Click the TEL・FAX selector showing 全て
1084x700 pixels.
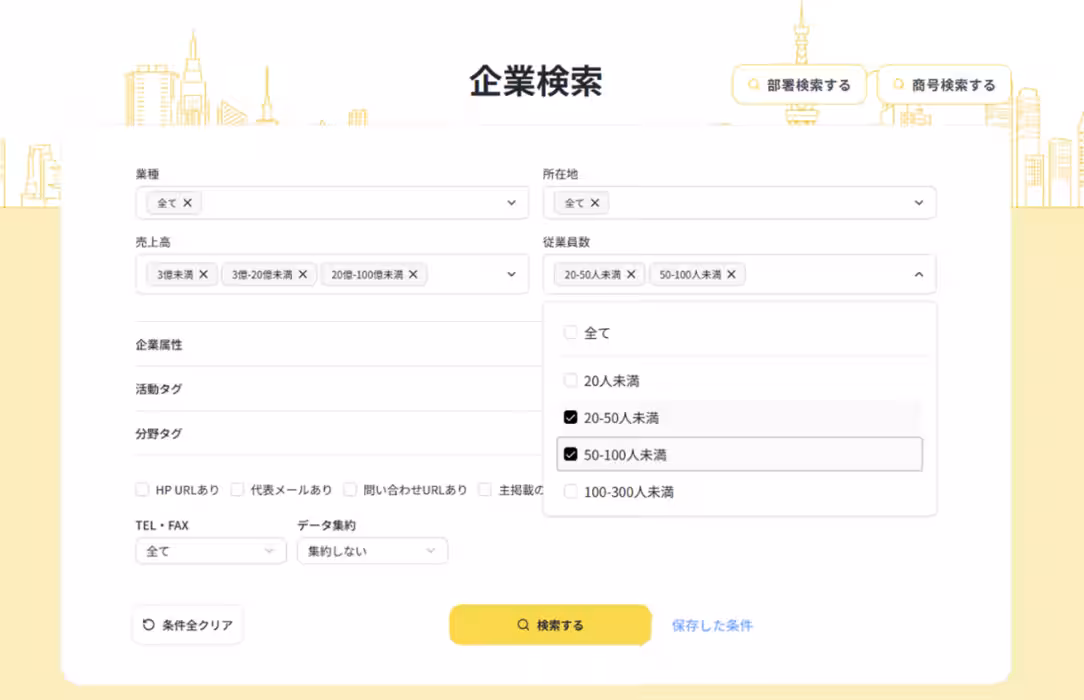pyautogui.click(x=210, y=551)
